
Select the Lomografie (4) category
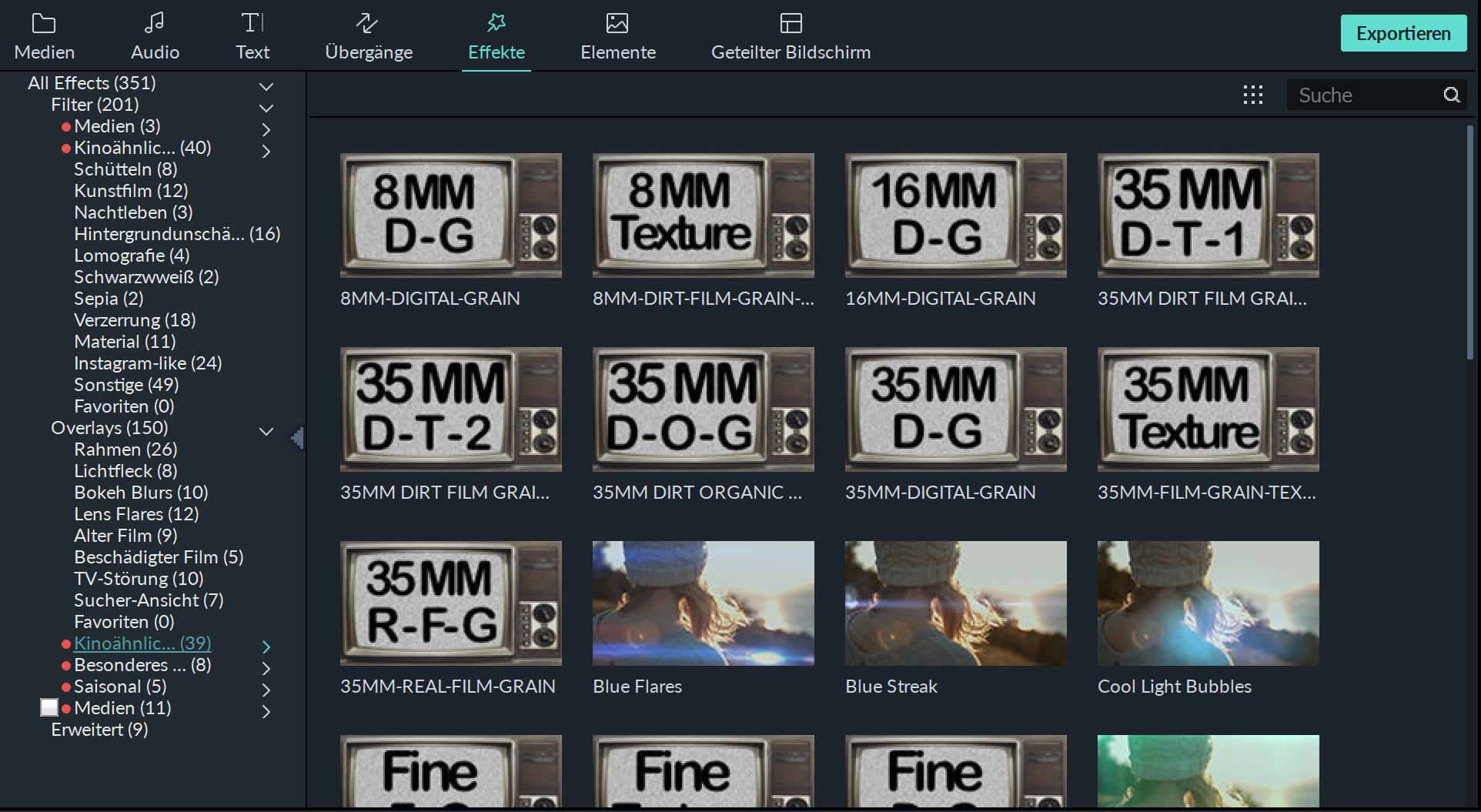132,255
